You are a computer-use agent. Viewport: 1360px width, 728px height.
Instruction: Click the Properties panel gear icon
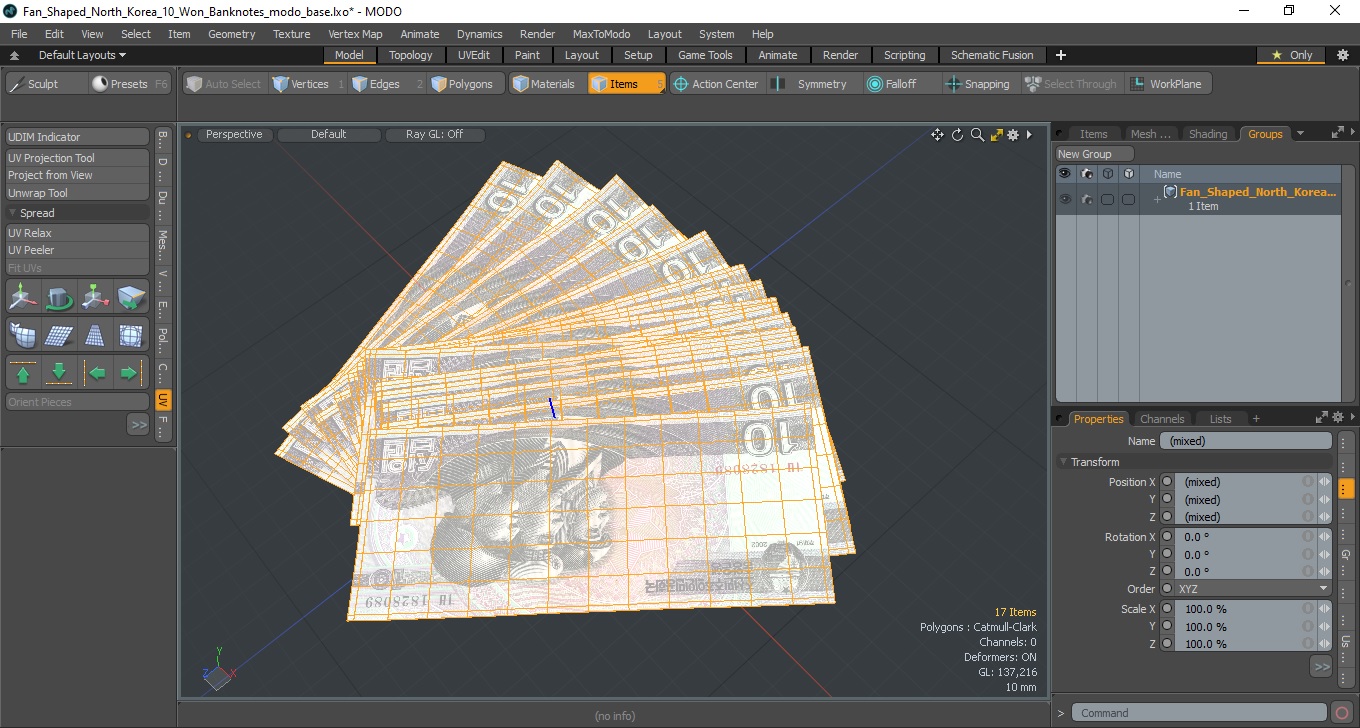1337,418
